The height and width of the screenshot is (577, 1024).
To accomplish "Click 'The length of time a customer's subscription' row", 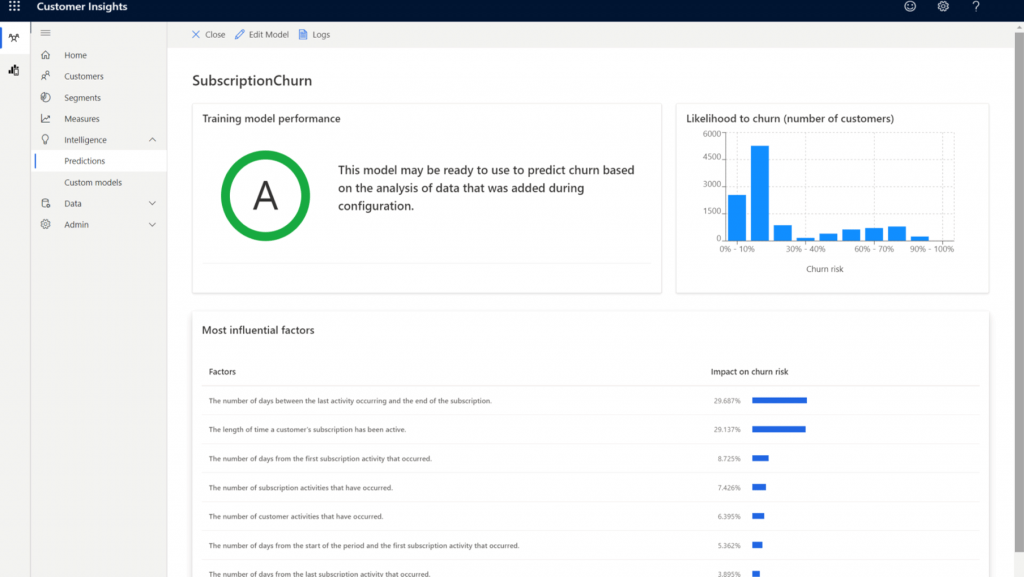I will click(590, 429).
